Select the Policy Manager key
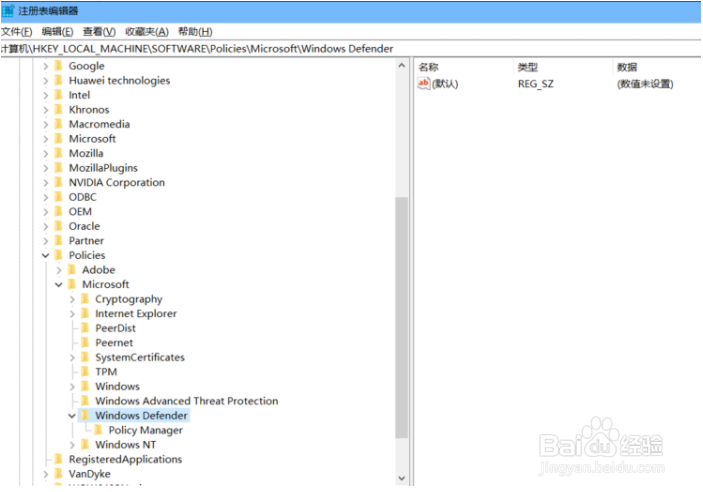The height and width of the screenshot is (492, 703). tap(145, 430)
